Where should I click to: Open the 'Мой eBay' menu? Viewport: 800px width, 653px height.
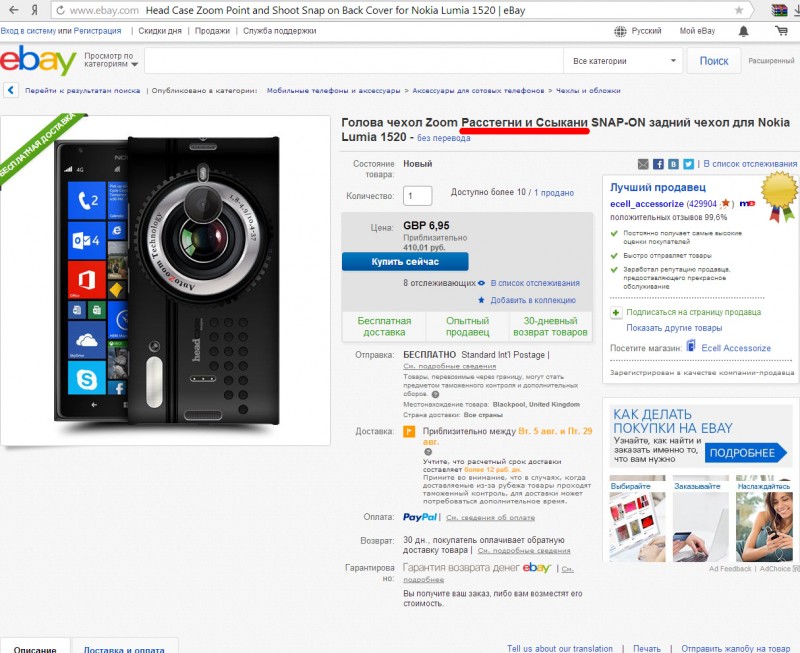point(697,31)
